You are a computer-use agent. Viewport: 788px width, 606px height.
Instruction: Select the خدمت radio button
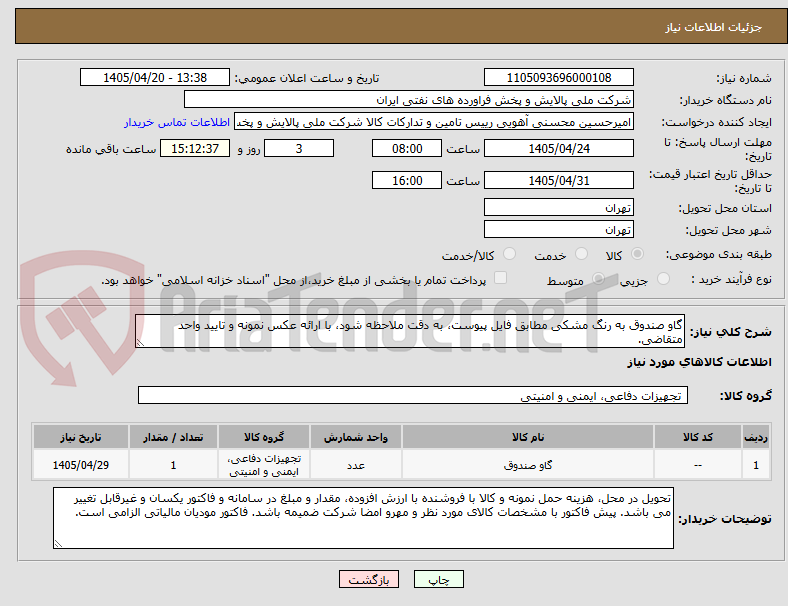click(581, 254)
